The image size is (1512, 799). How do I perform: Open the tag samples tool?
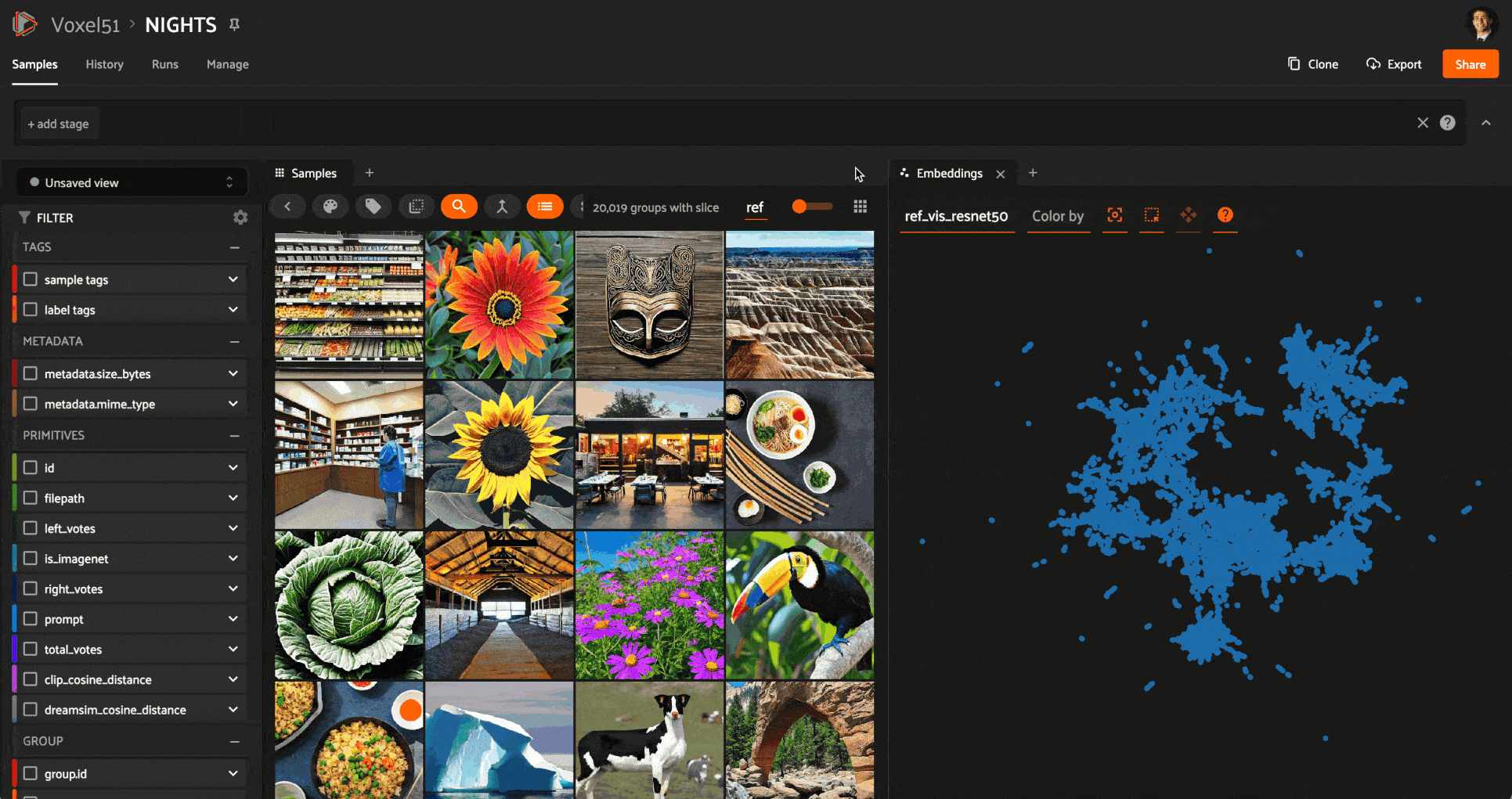click(x=373, y=207)
